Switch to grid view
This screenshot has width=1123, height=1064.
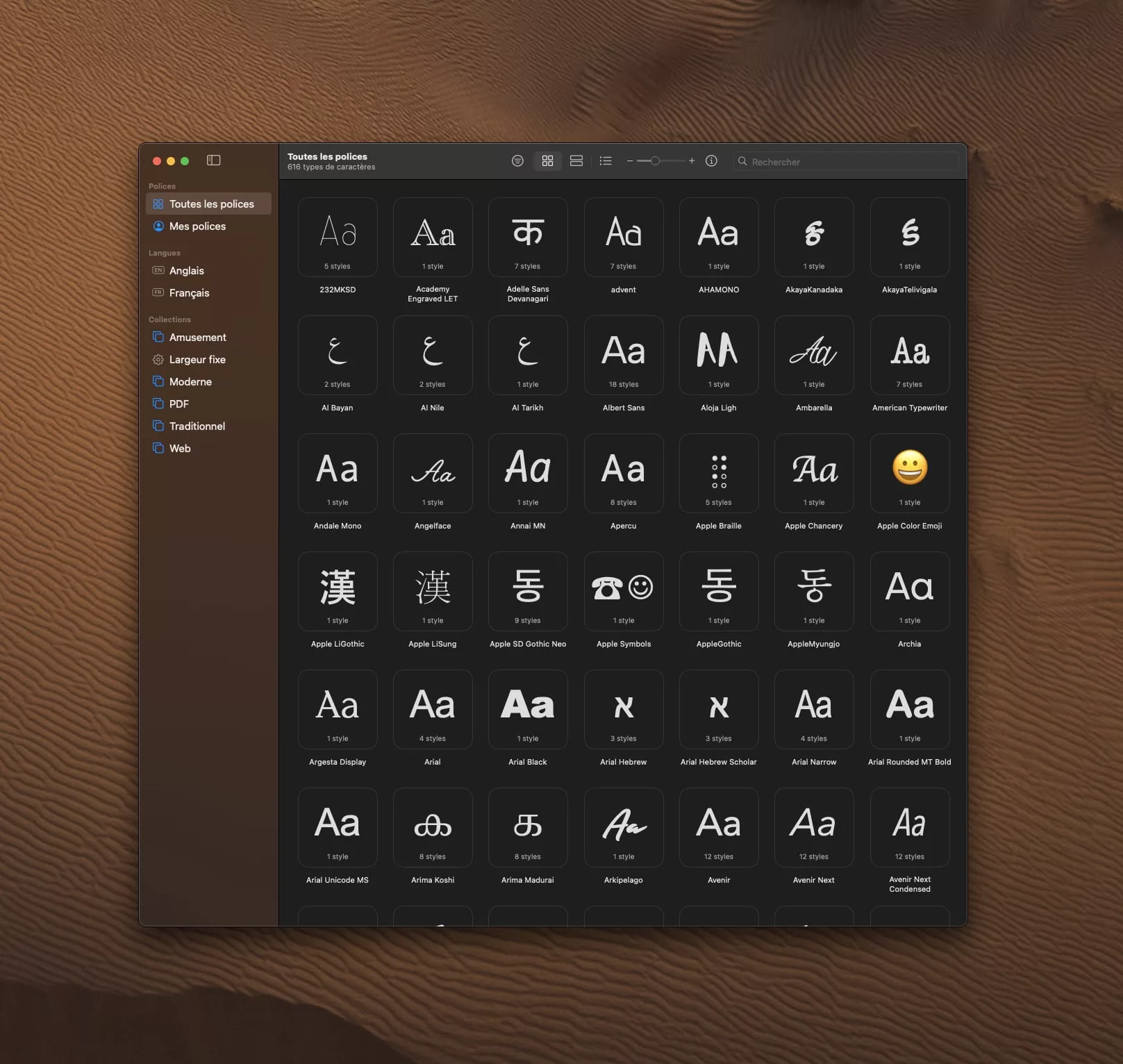pyautogui.click(x=547, y=161)
